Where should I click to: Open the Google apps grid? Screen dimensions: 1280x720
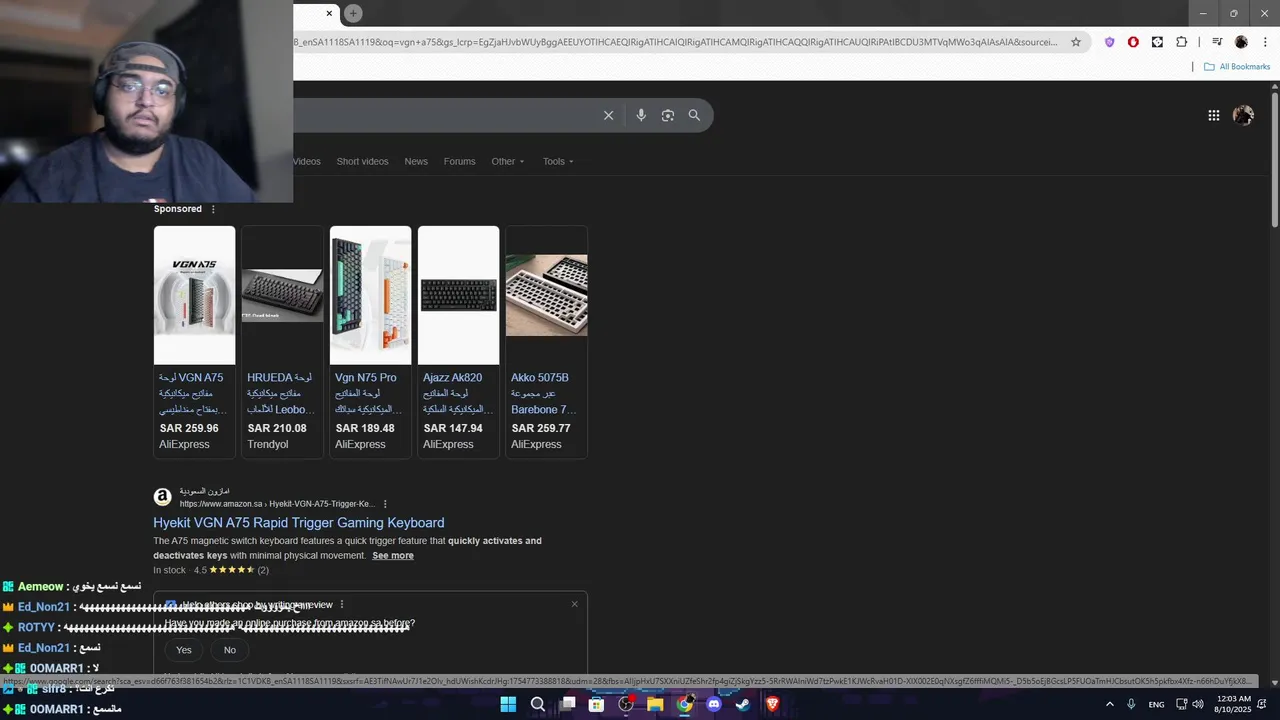click(x=1213, y=115)
